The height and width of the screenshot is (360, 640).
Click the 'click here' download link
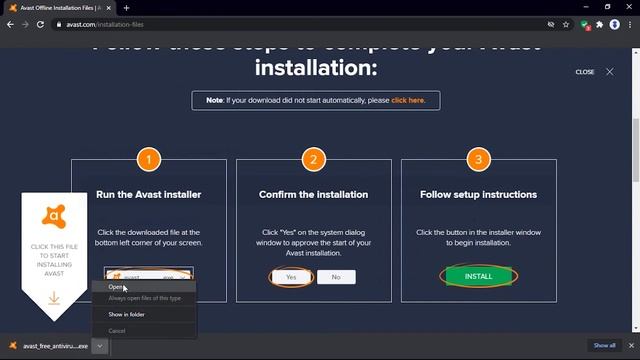point(408,100)
